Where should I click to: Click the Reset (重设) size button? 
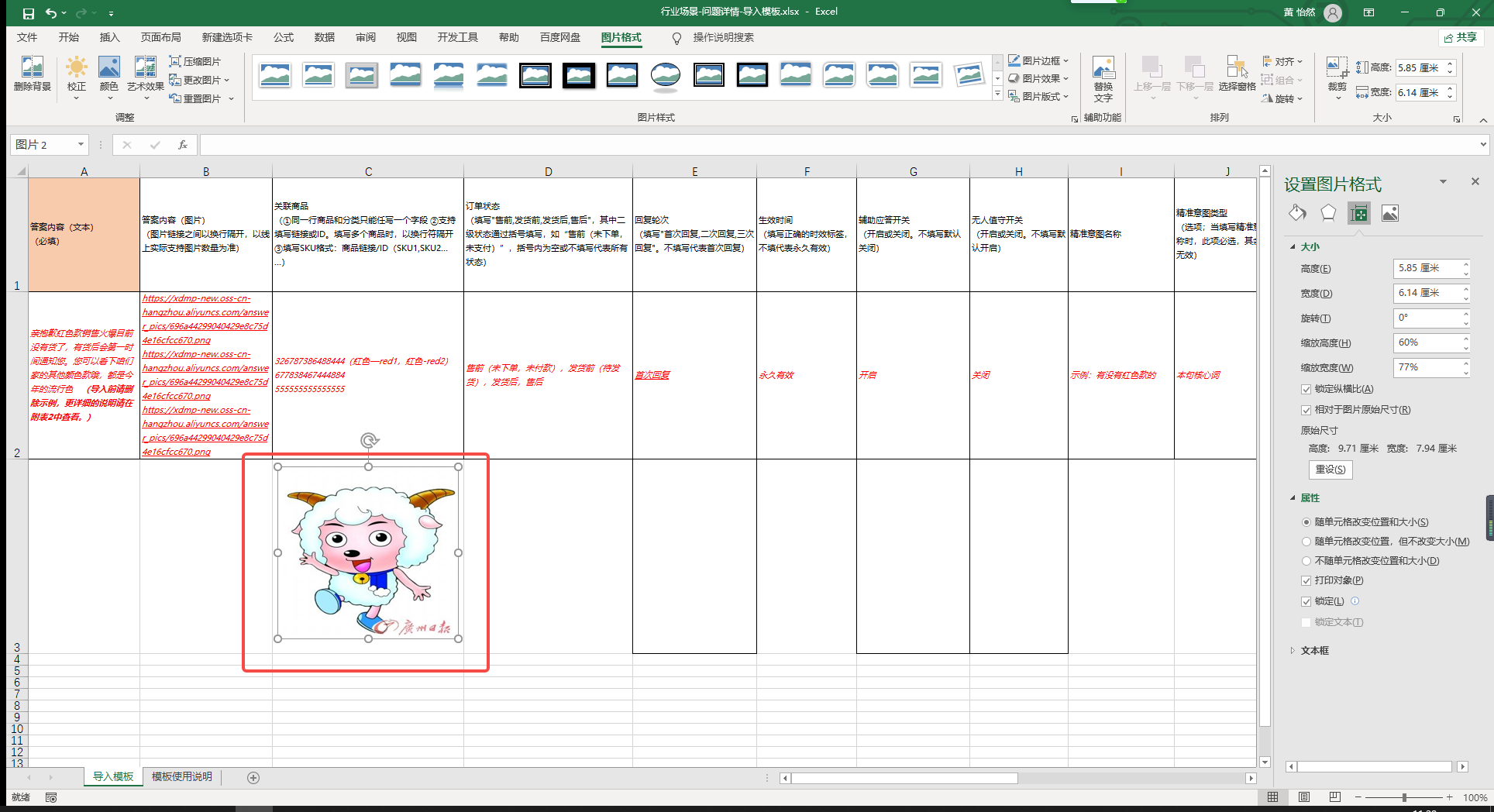(x=1330, y=470)
